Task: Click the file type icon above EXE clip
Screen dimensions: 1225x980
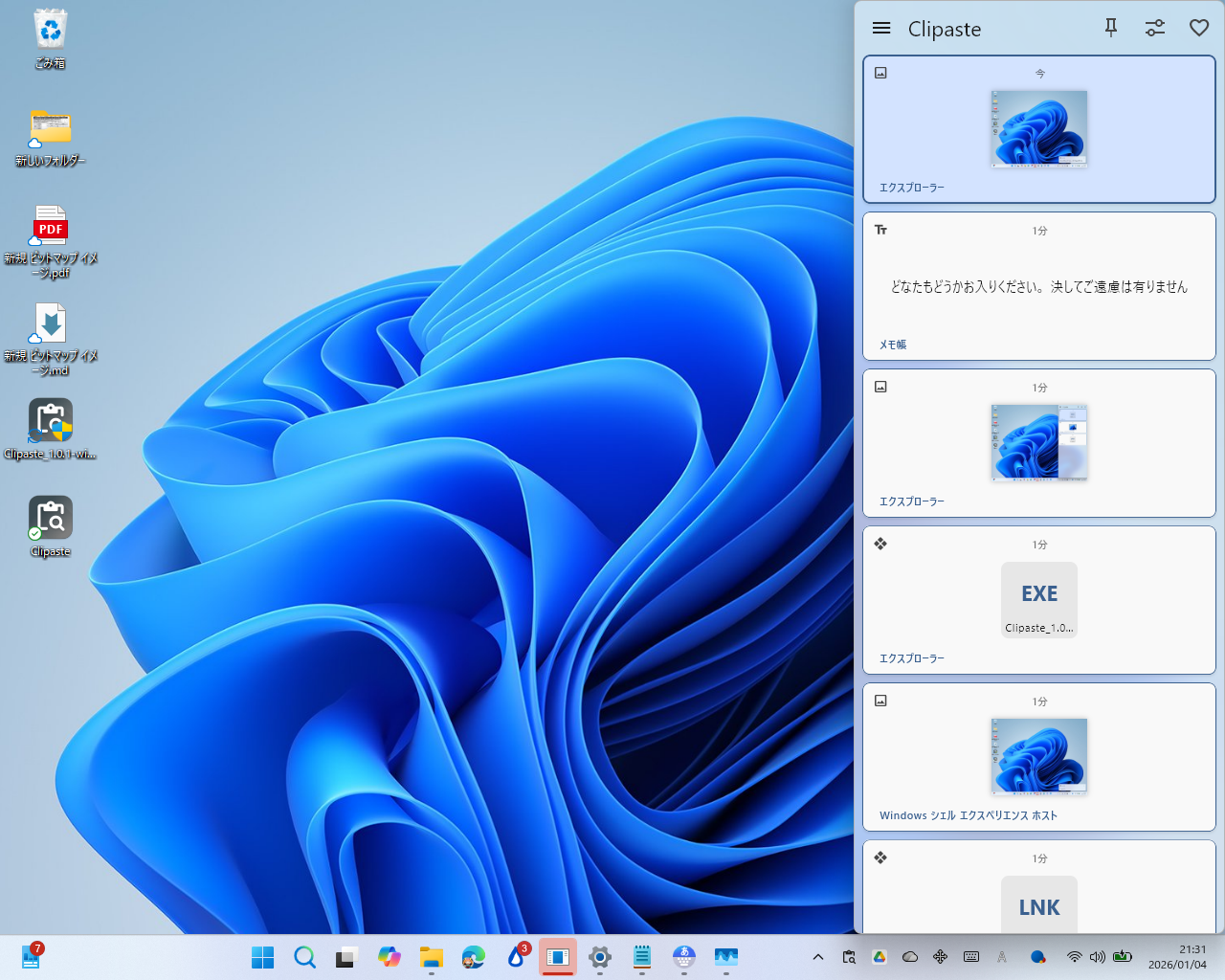Action: click(x=880, y=544)
